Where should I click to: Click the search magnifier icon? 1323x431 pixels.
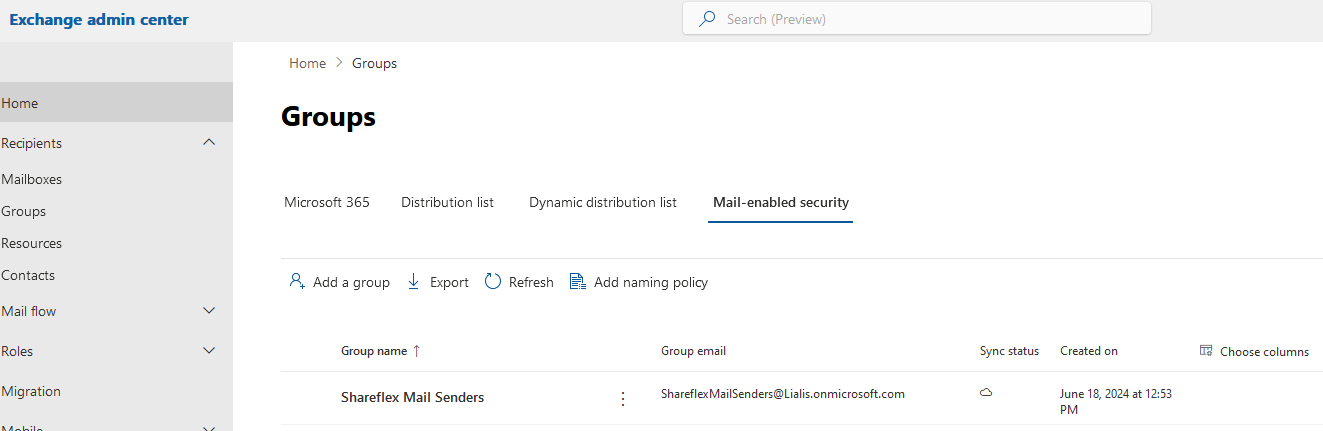coord(707,19)
